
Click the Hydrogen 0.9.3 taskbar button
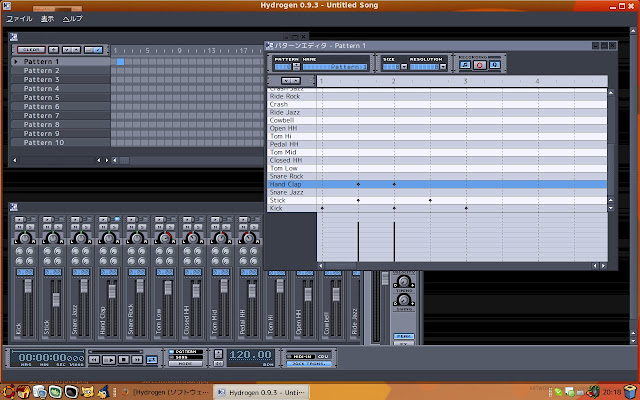pos(261,392)
